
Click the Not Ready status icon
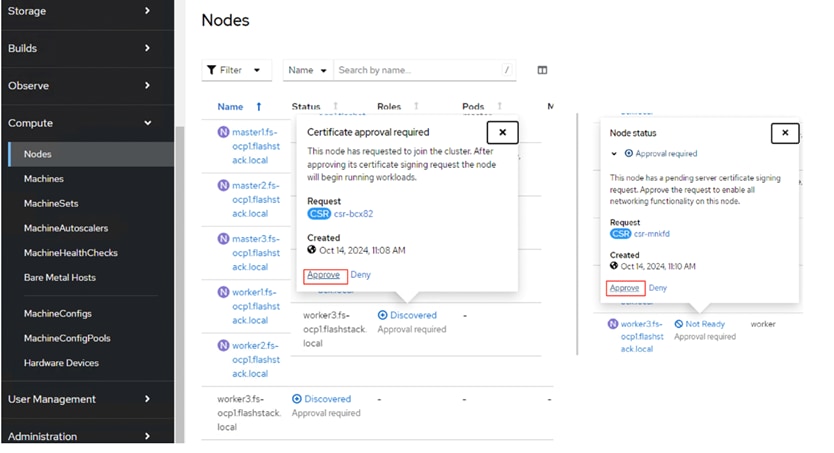679,324
